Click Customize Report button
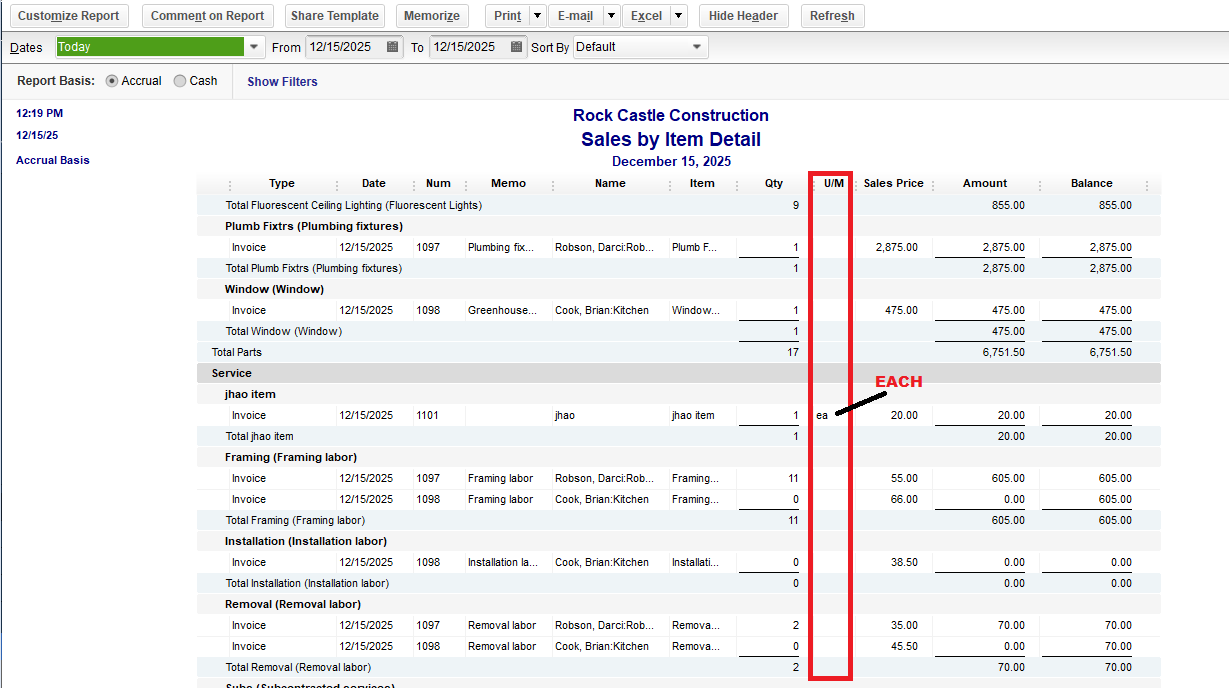Viewport: 1229px width, 688px height. pyautogui.click(x=68, y=16)
